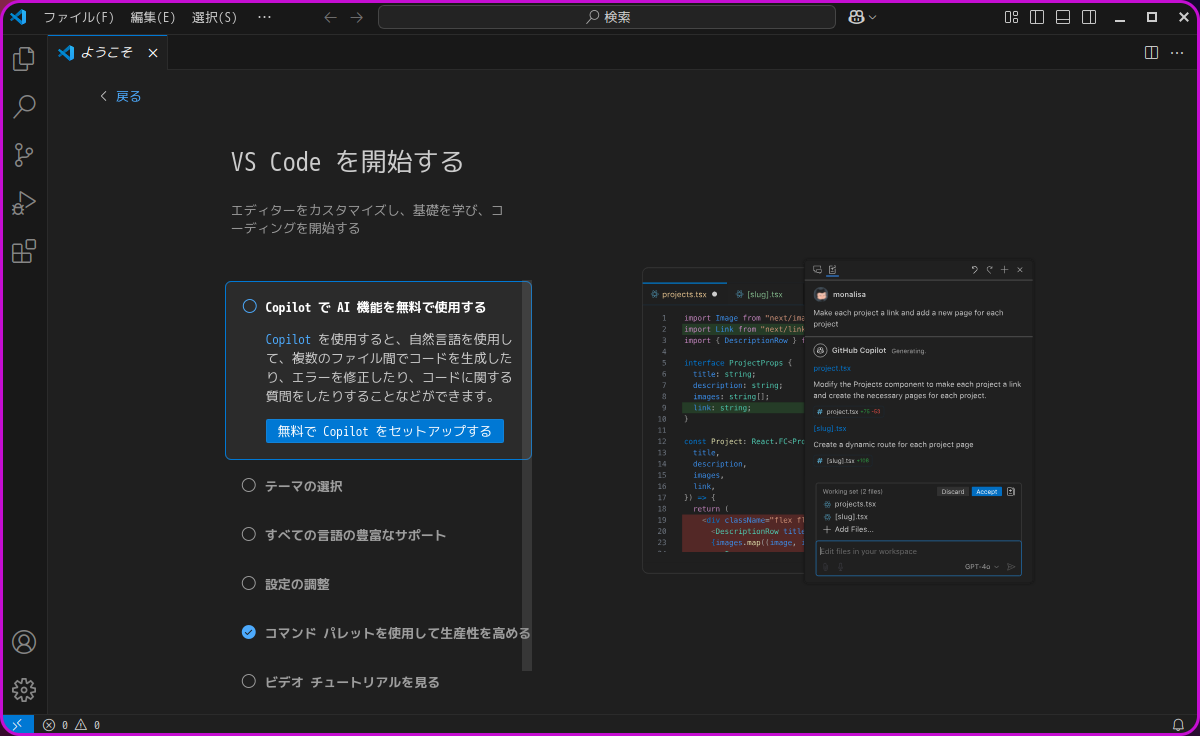Viewport: 1200px width, 736px height.
Task: Open the Accounts menu icon
Action: [24, 642]
